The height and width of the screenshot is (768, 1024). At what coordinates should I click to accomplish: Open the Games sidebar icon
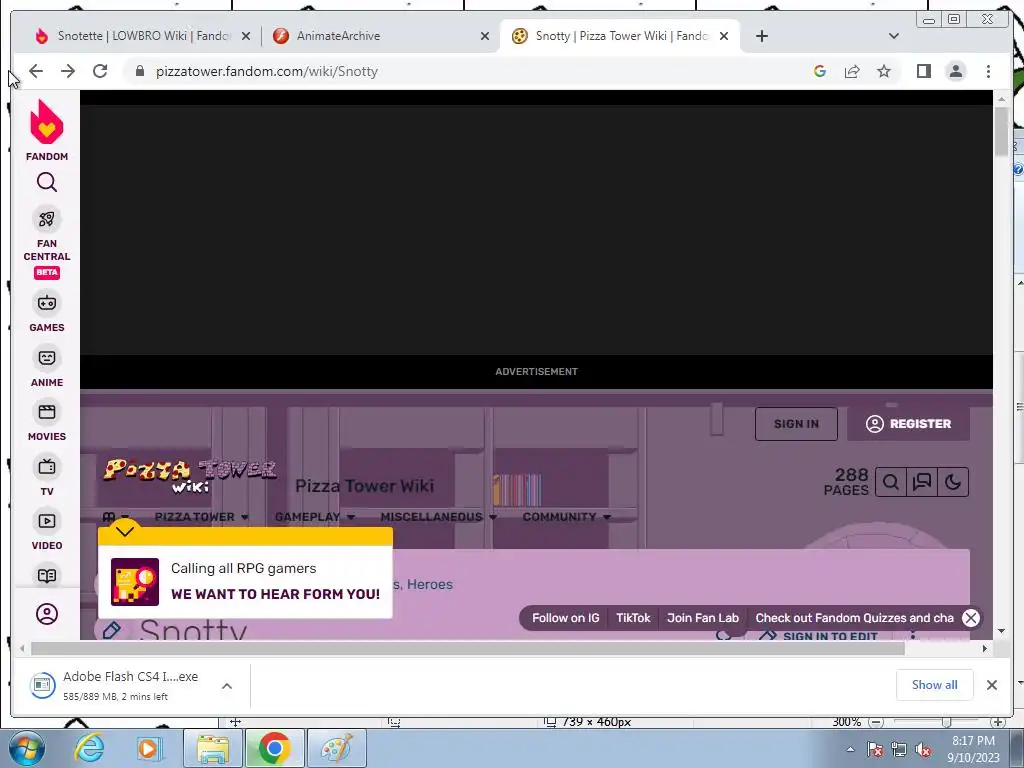tap(46, 303)
